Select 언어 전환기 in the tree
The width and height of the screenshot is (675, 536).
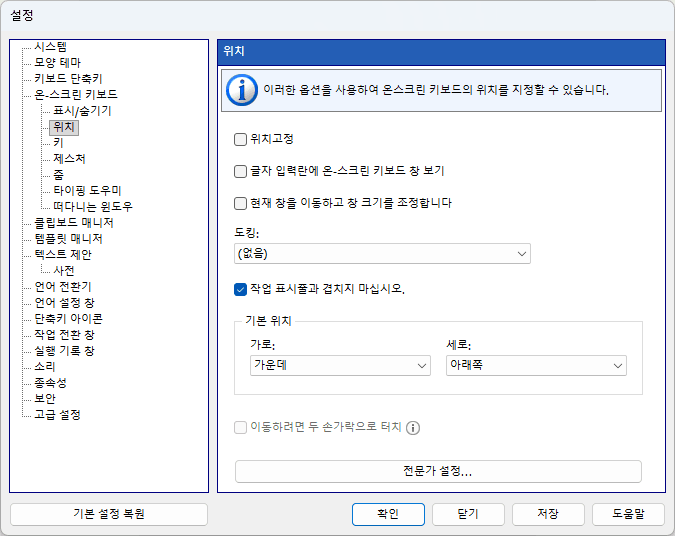(x=63, y=287)
